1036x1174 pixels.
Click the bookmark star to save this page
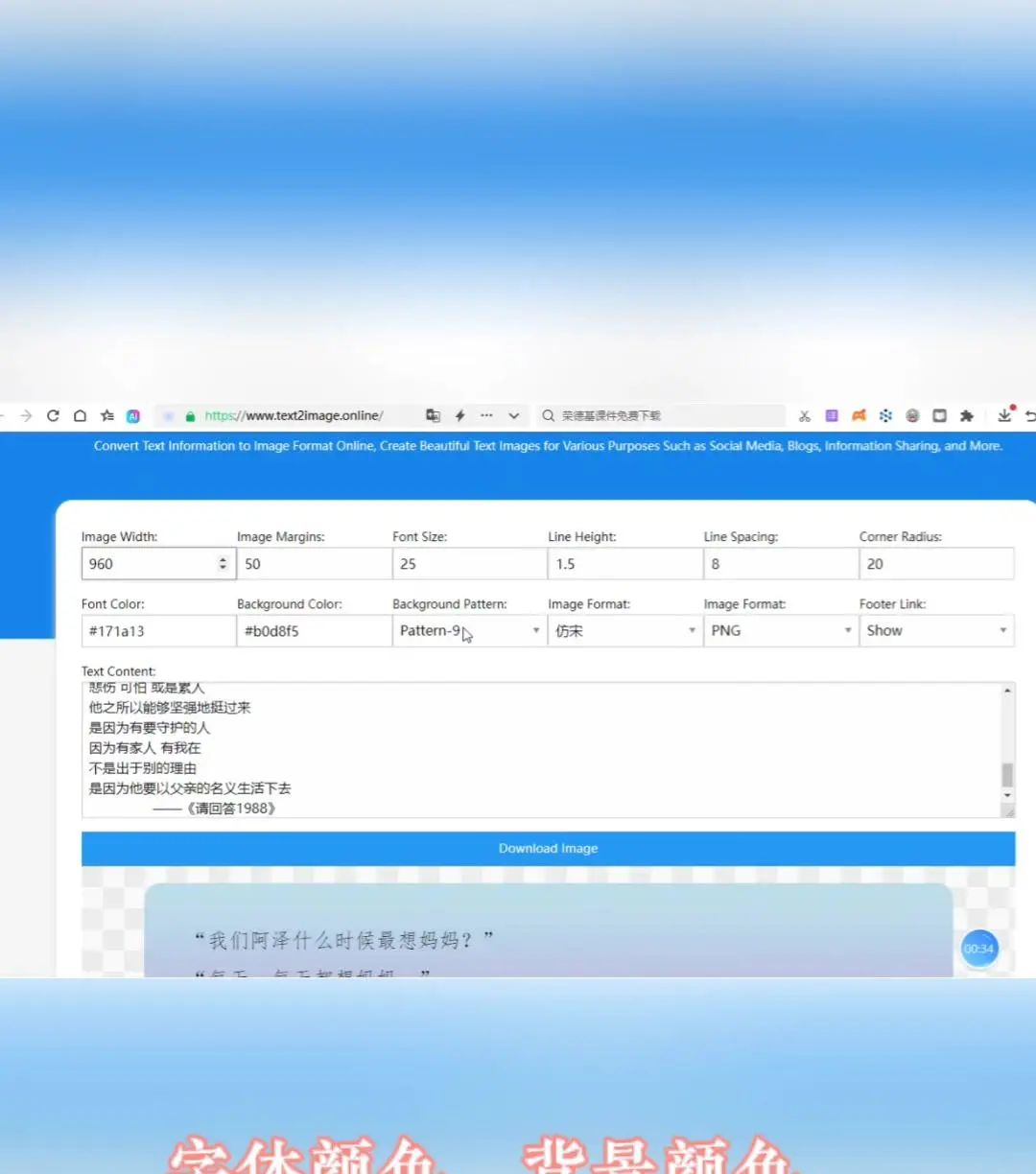(x=107, y=415)
